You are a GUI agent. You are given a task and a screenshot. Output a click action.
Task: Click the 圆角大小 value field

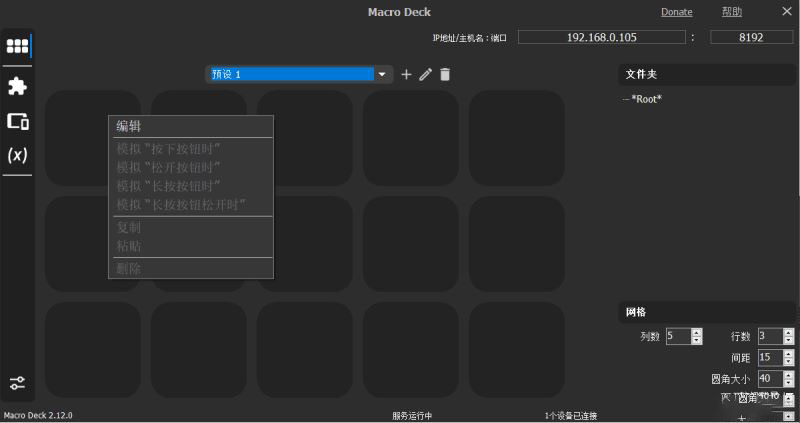coord(769,379)
